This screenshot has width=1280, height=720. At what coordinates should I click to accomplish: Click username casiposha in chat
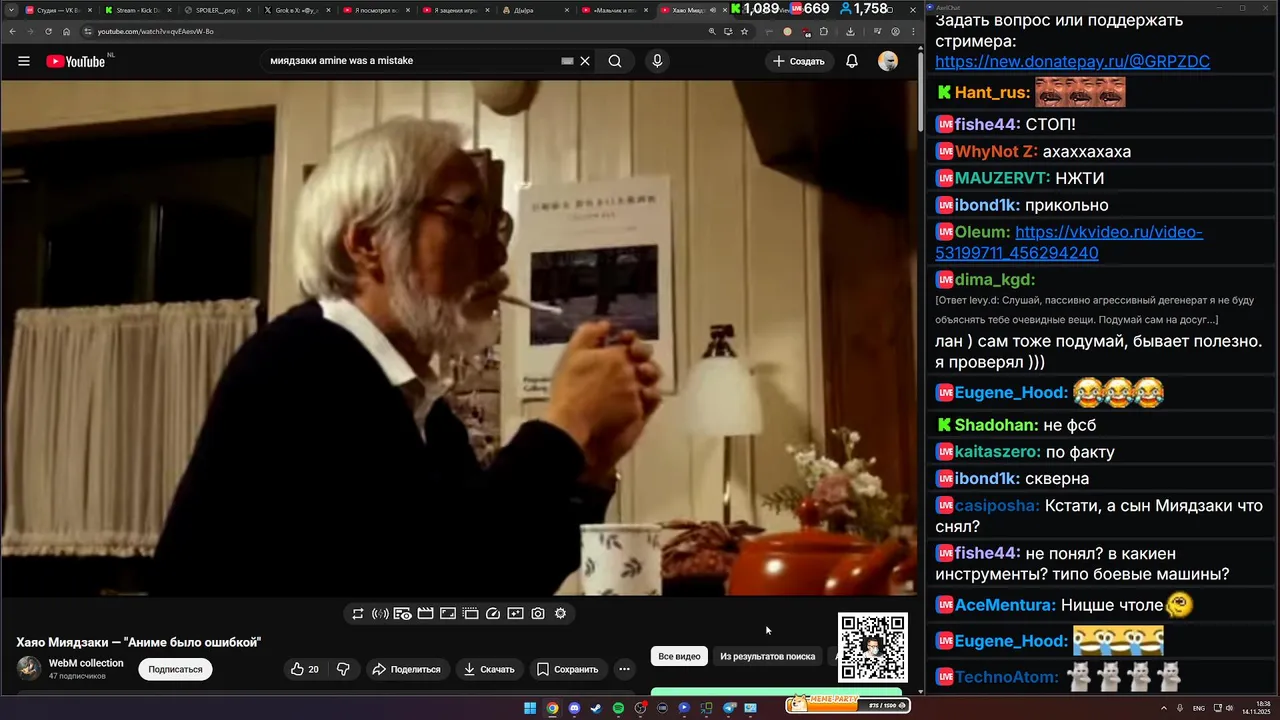point(996,506)
